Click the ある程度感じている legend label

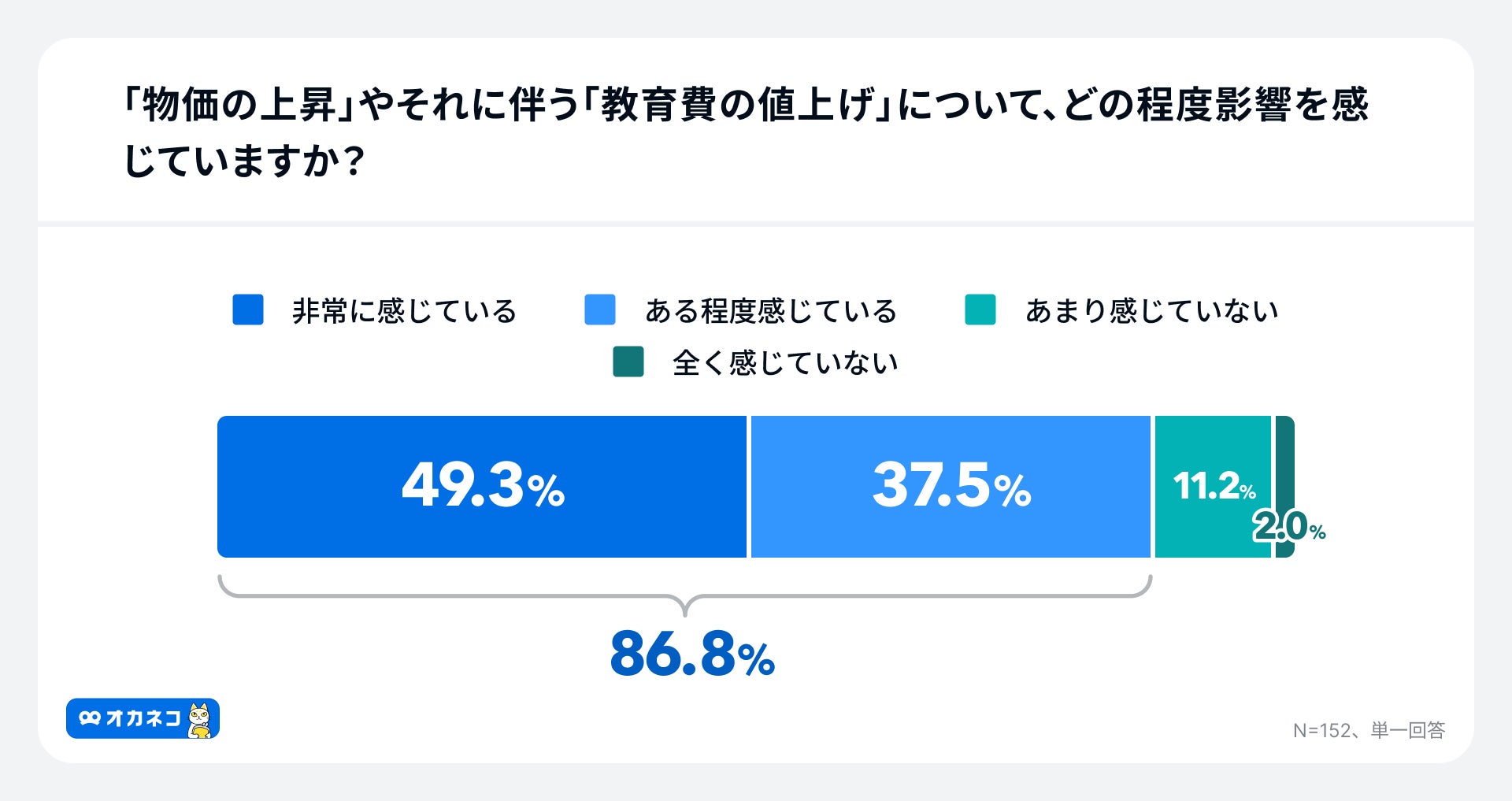click(x=770, y=311)
